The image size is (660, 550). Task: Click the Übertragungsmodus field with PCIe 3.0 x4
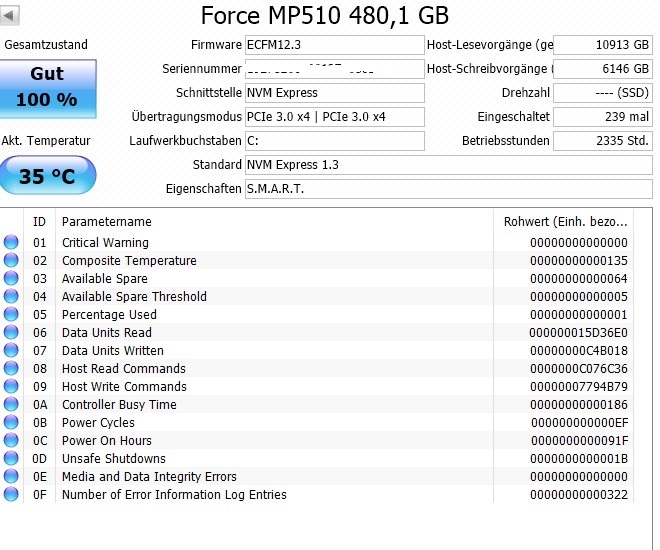335,117
